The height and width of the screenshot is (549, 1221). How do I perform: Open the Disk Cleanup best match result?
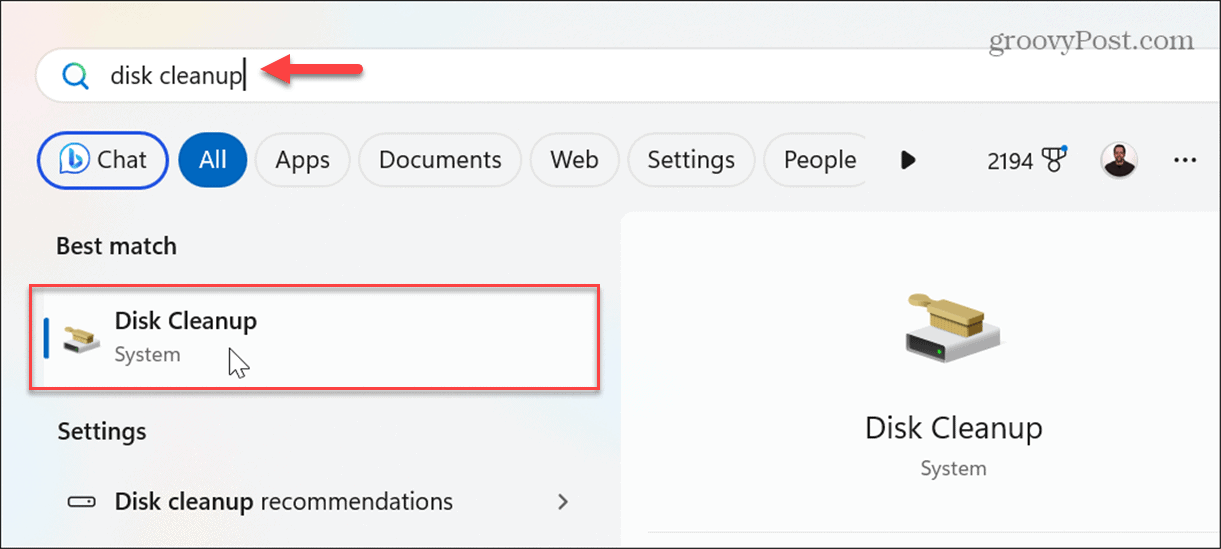pos(315,337)
